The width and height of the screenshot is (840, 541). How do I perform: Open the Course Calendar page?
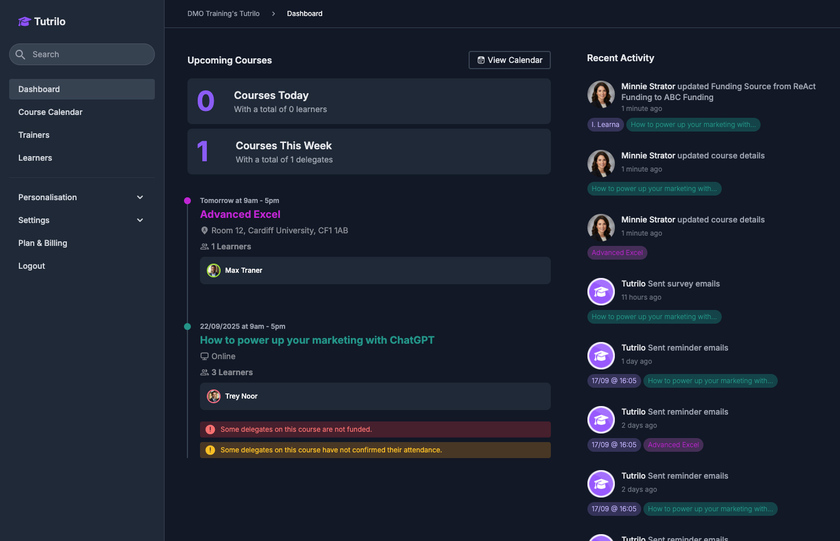click(x=50, y=112)
